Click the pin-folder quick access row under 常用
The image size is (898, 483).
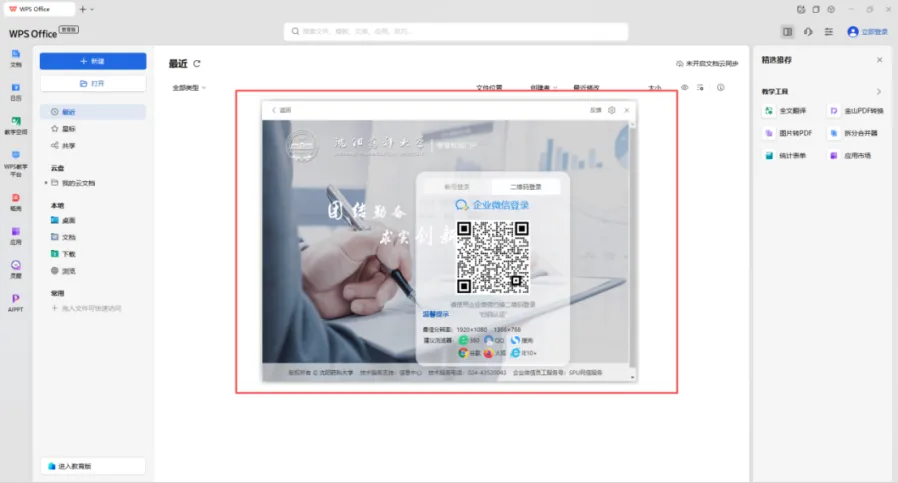coord(87,308)
